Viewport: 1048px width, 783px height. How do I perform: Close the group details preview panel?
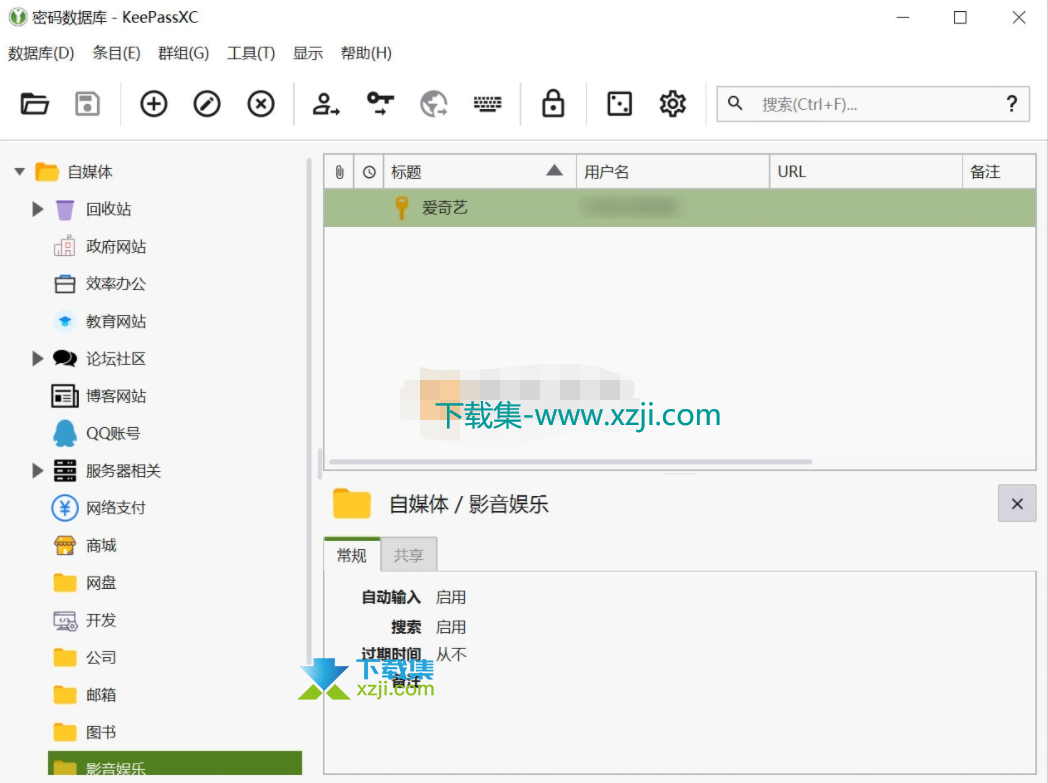pos(1017,504)
